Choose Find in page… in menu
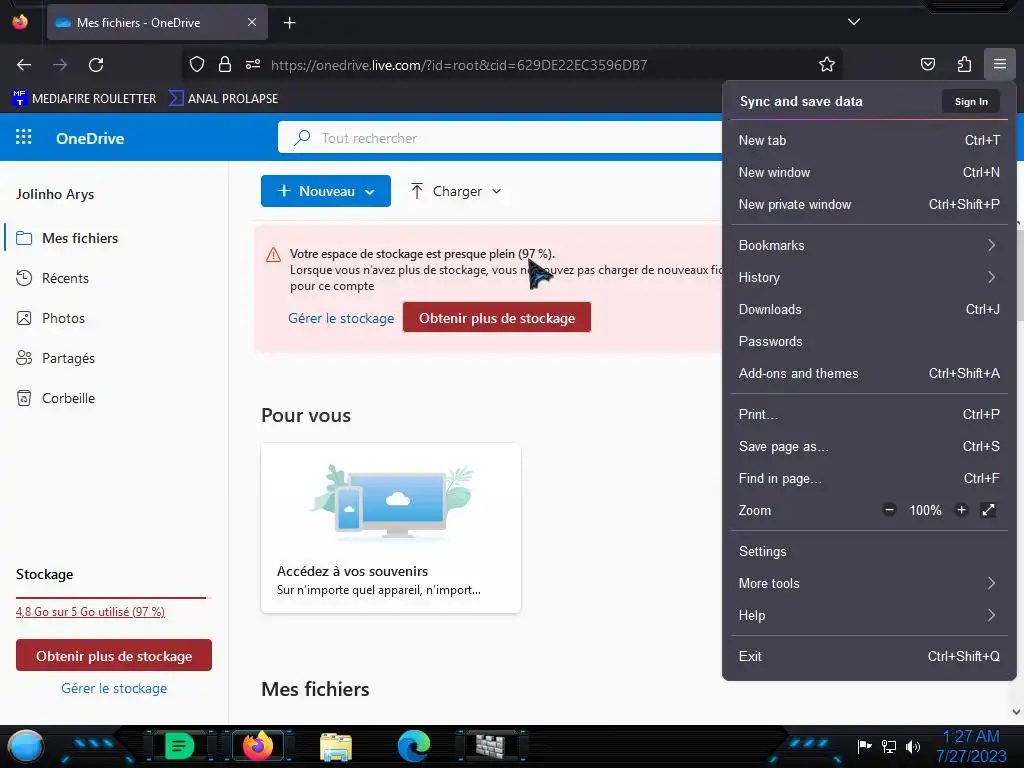 click(x=869, y=479)
